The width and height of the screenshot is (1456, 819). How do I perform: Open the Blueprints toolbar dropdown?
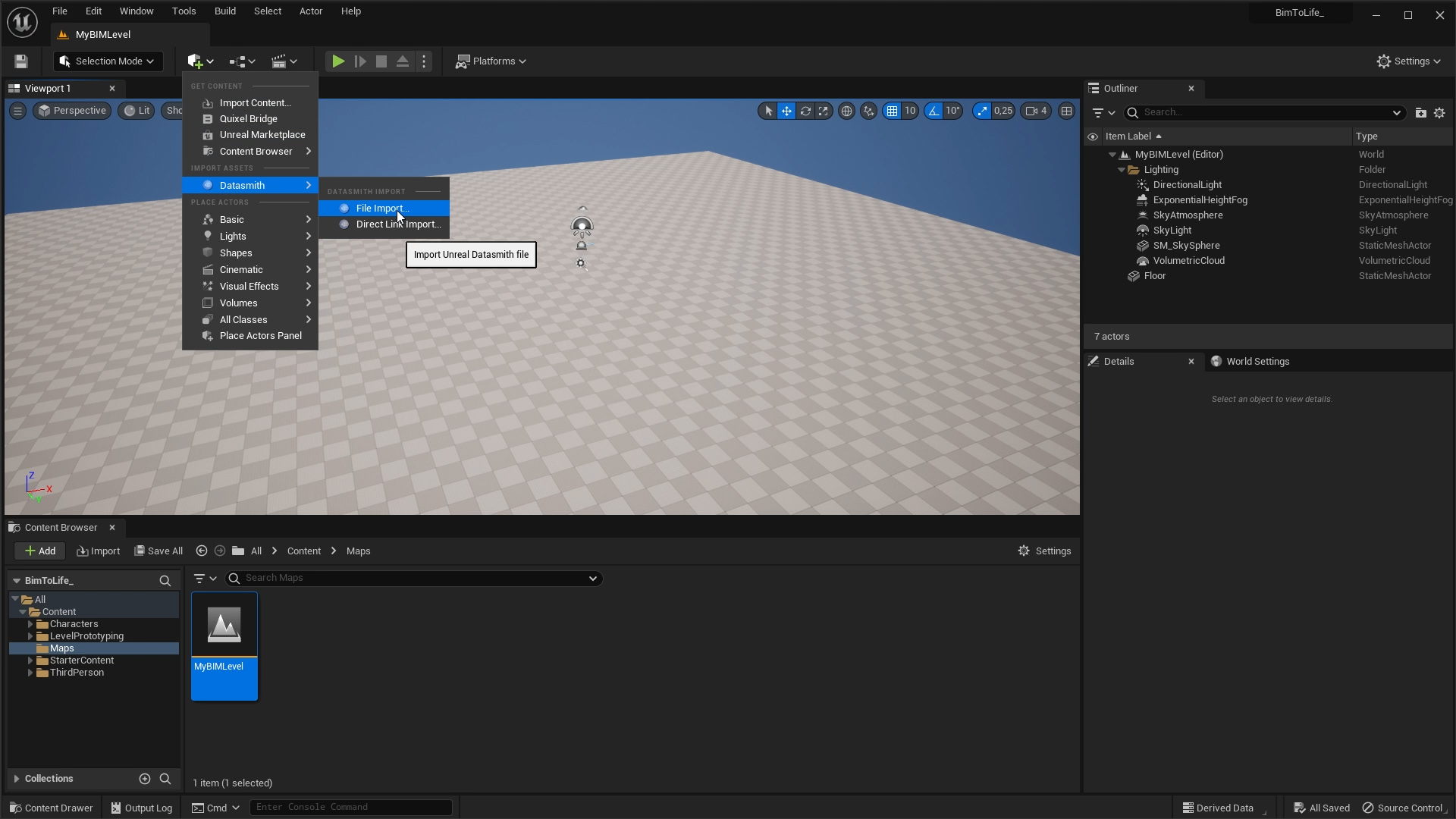pos(242,61)
